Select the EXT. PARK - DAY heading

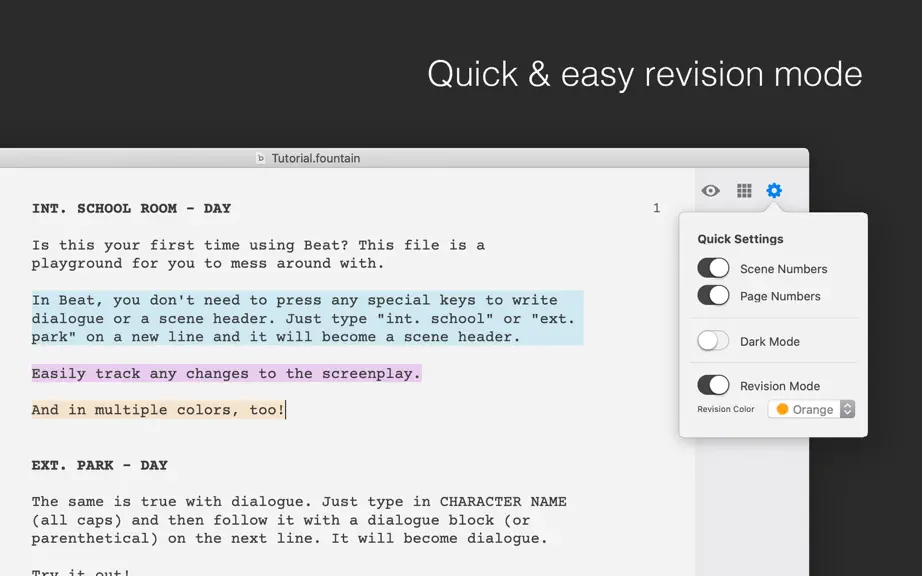pyautogui.click(x=100, y=466)
